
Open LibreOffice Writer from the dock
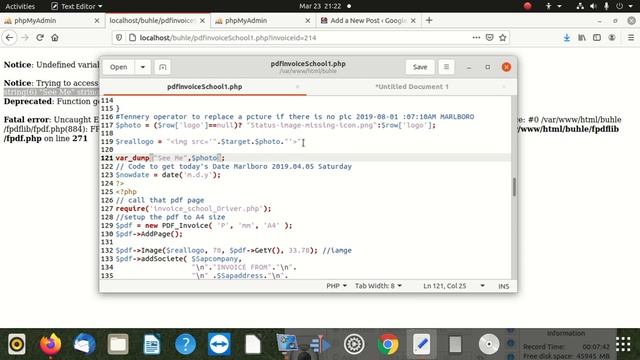(x=152, y=344)
